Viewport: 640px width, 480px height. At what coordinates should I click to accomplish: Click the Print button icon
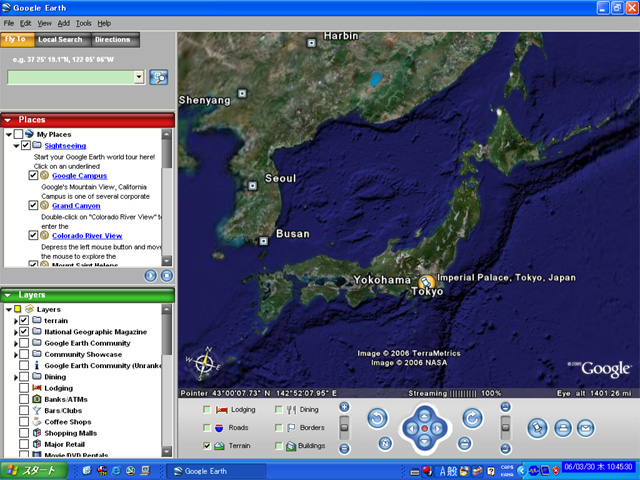pos(563,428)
